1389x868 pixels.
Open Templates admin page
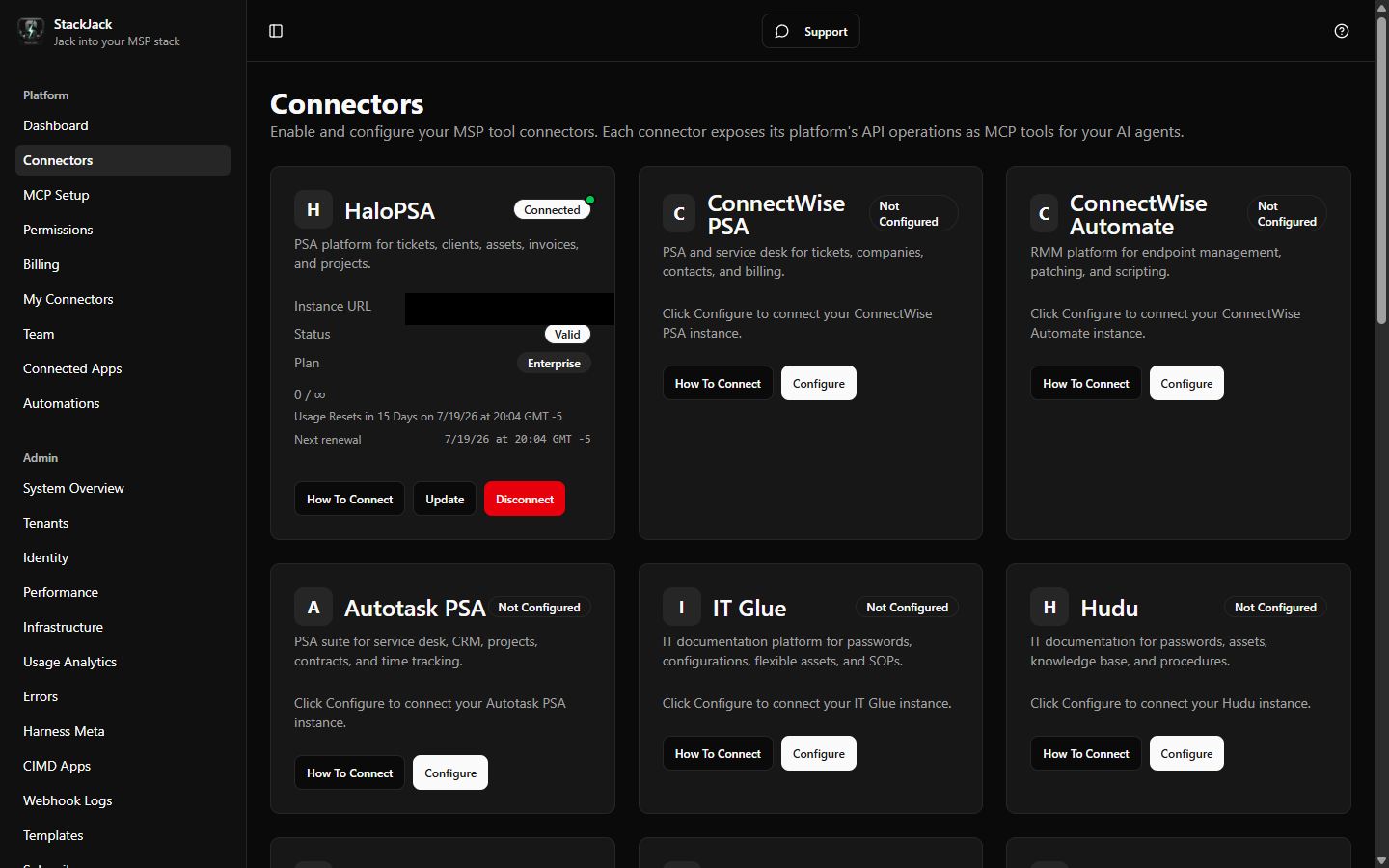click(x=123, y=835)
